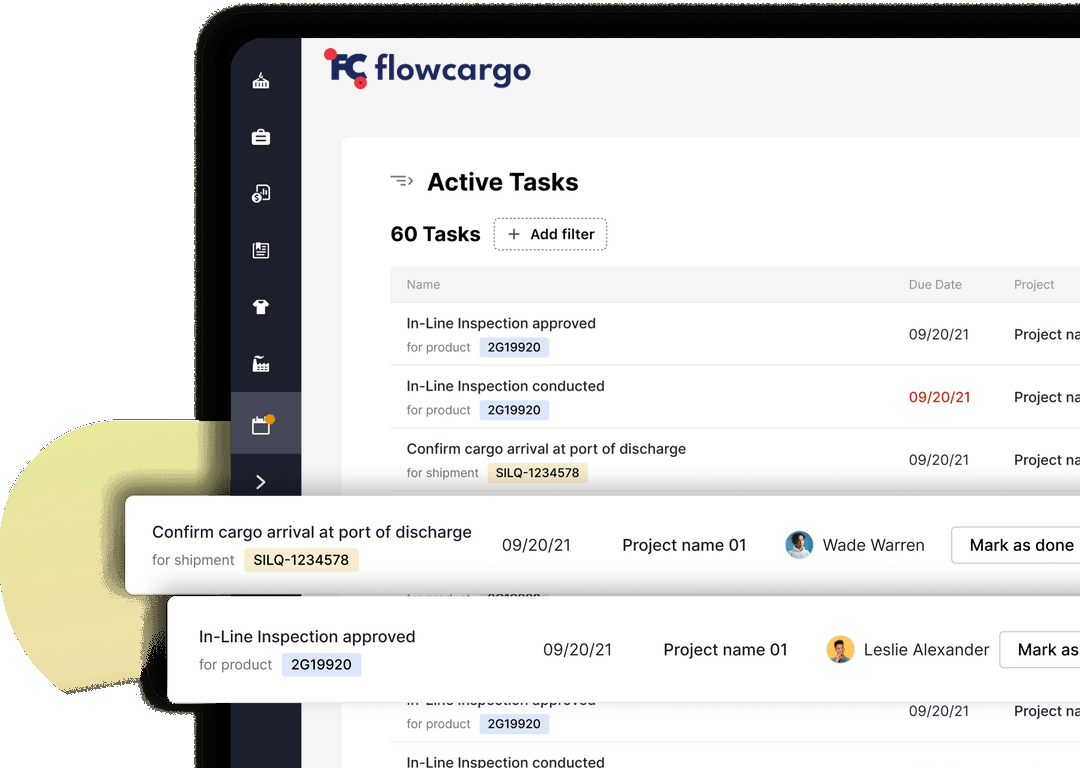Open products via the t-shirt icon
Screen dimensions: 1080x768
[x=261, y=307]
